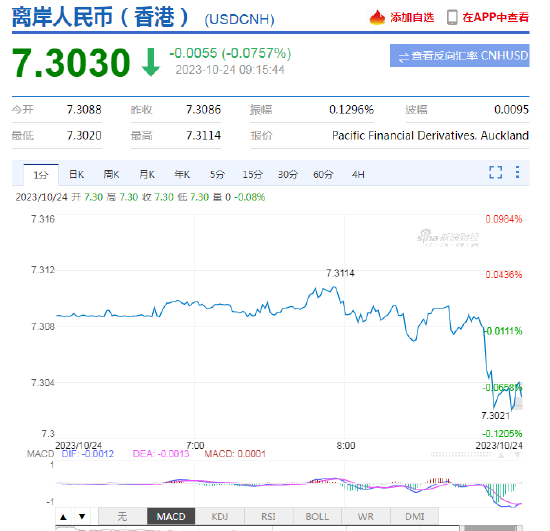Click the 7:00 time axis label
The height and width of the screenshot is (531, 550).
click(x=195, y=445)
